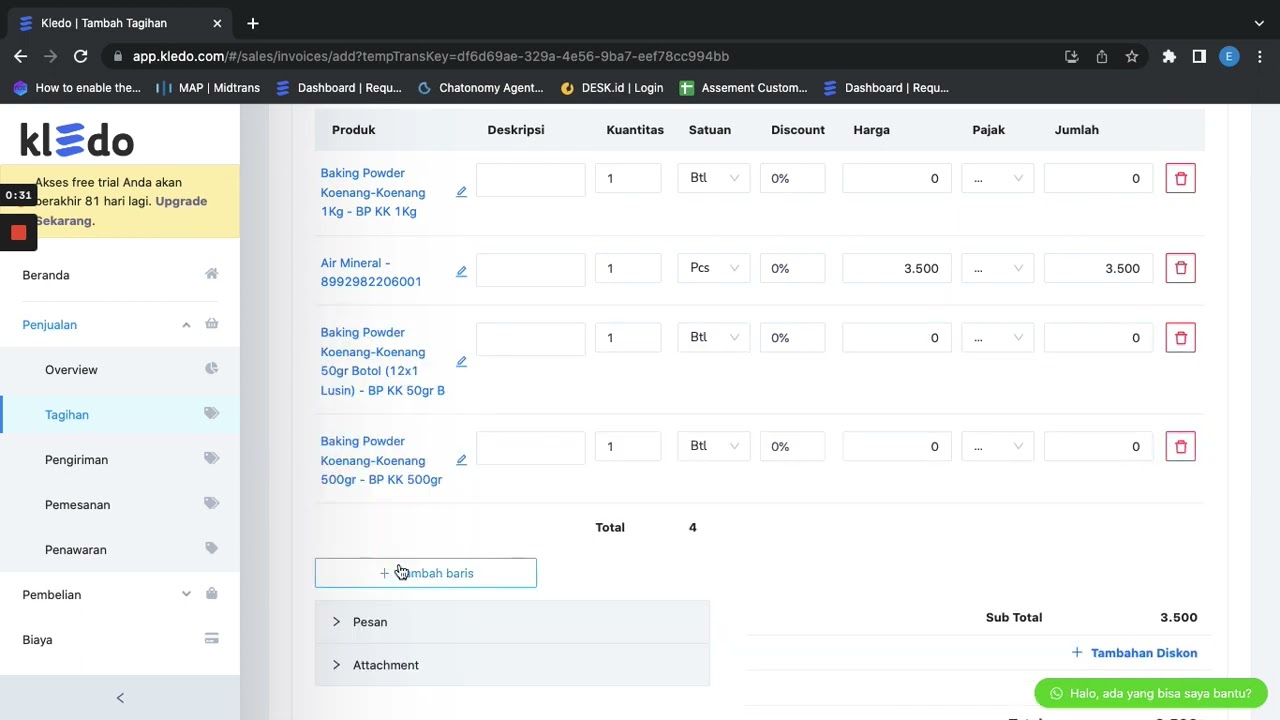Delete the Baking Powder 500gr row

1180,447
